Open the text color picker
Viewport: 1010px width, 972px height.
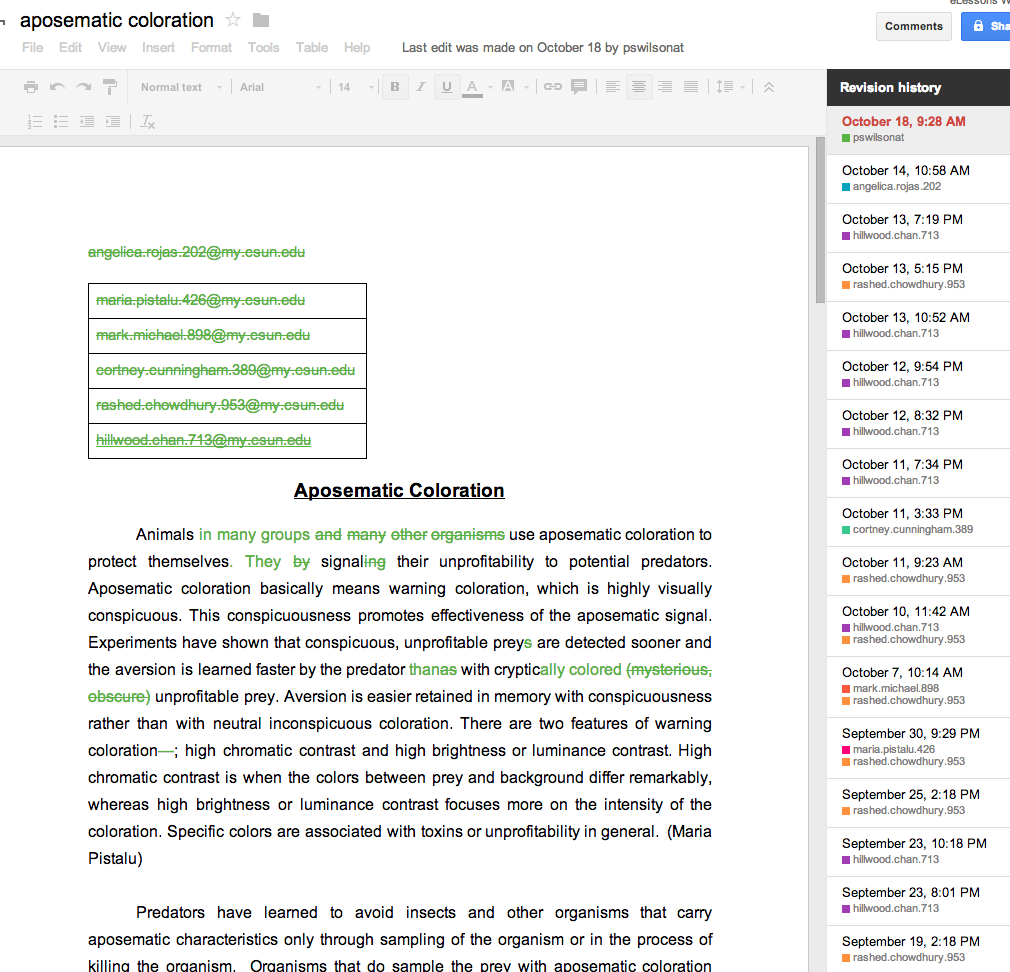[477, 87]
